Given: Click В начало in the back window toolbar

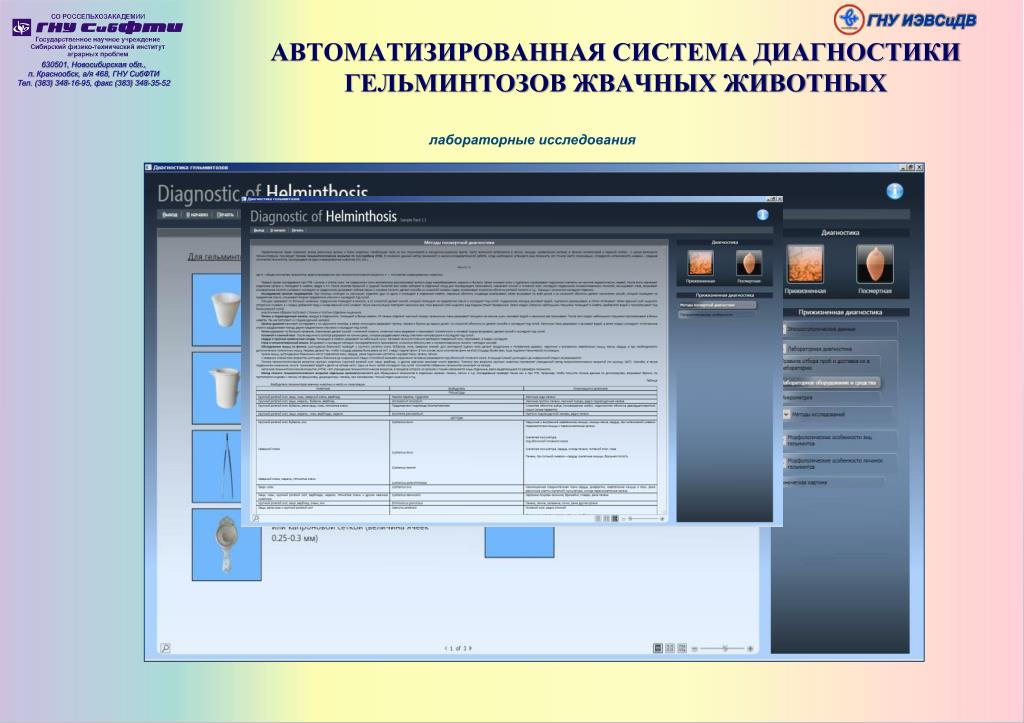Looking at the screenshot, I should click(x=197, y=214).
